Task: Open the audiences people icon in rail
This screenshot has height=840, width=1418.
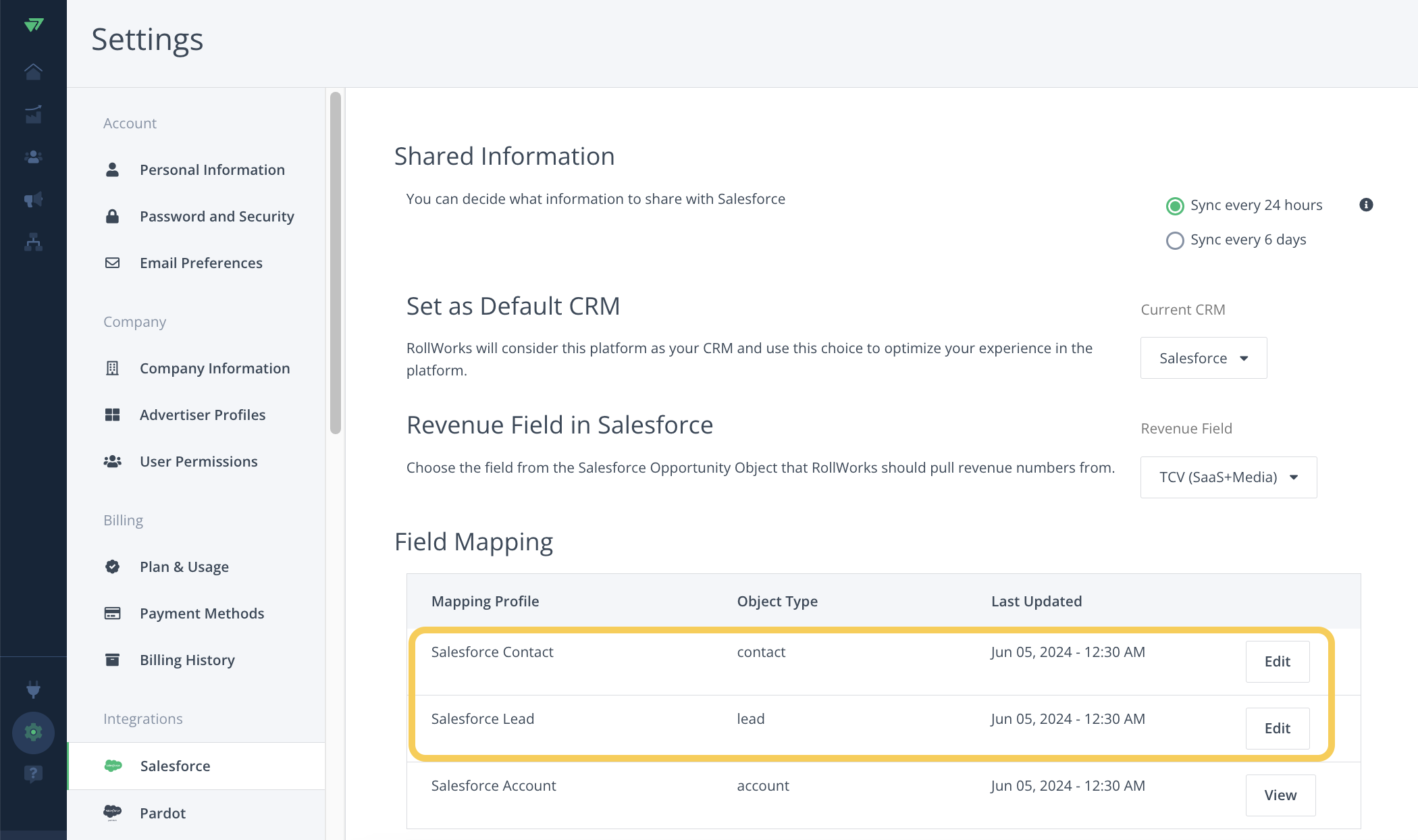Action: pos(33,157)
